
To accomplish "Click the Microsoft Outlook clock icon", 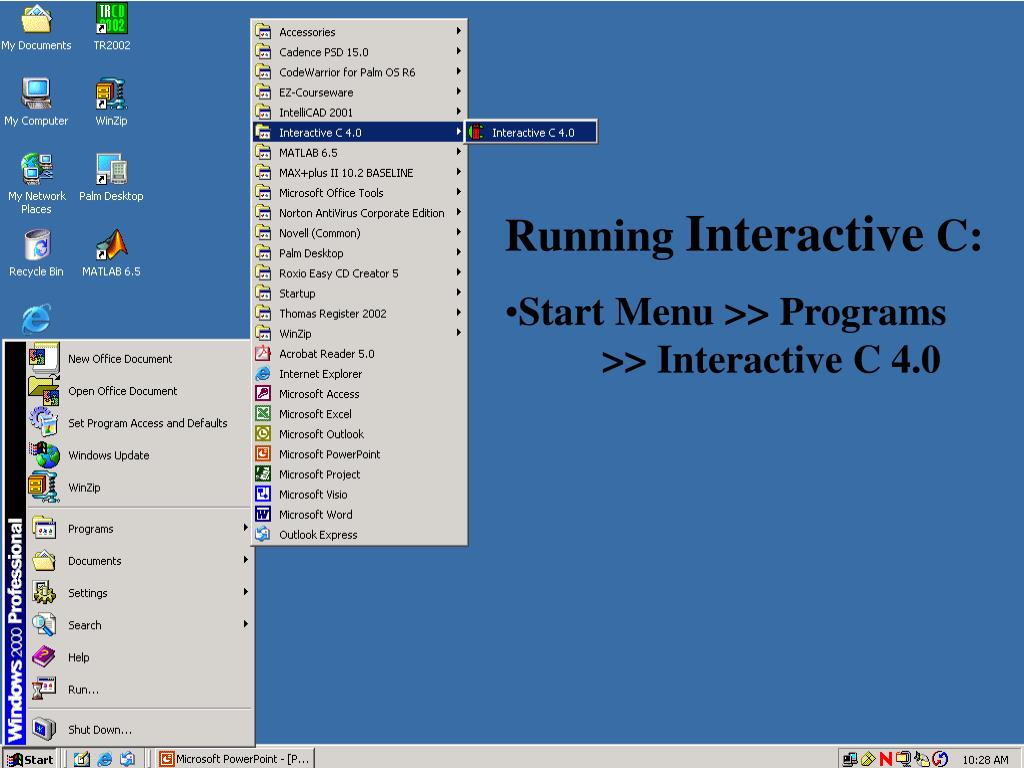I will click(263, 434).
